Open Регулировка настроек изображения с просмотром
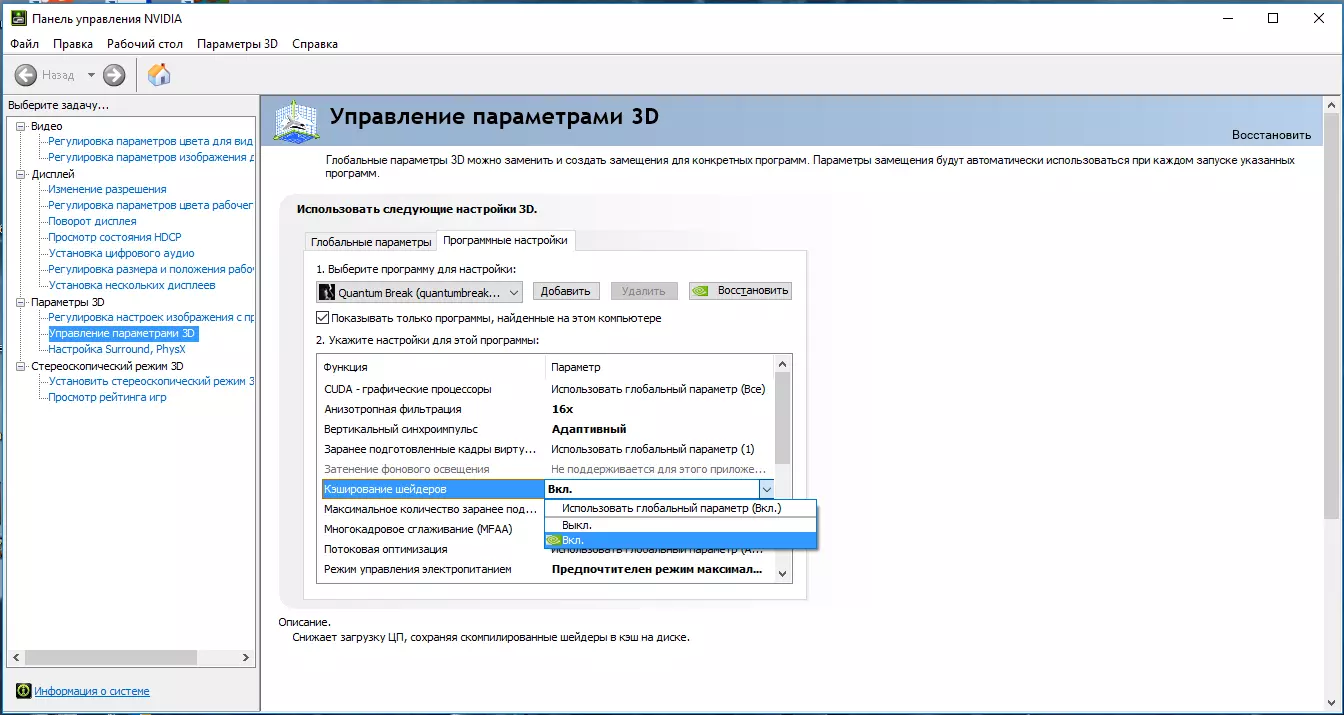The image size is (1344, 715). [x=151, y=317]
